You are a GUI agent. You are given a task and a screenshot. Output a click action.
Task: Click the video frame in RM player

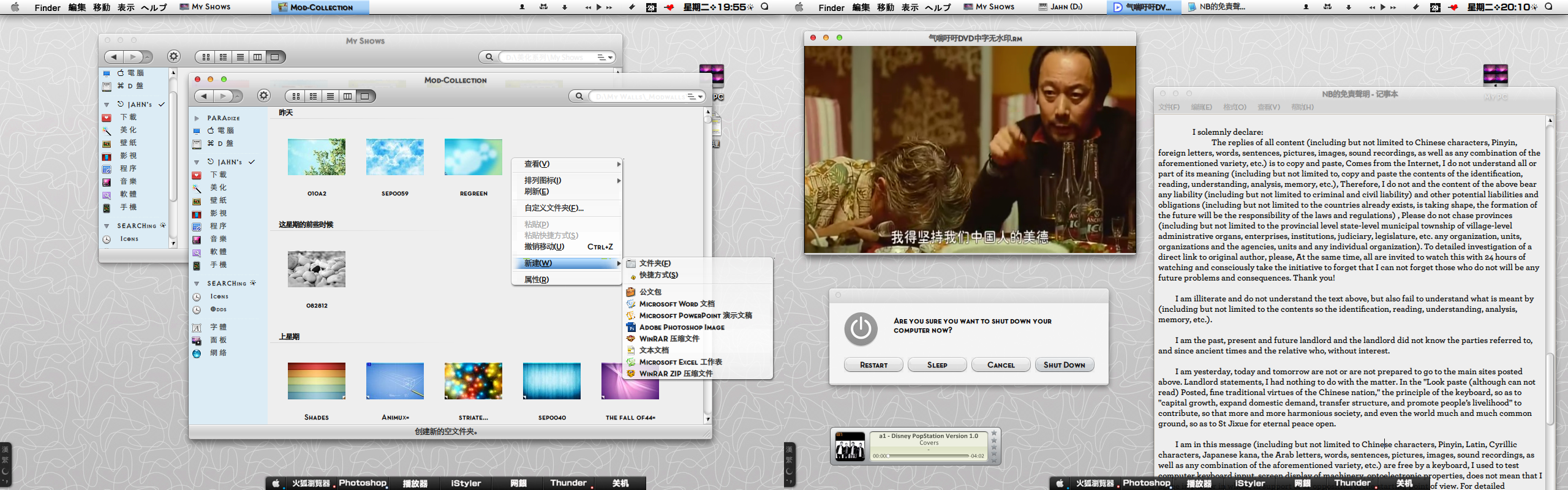pos(970,149)
